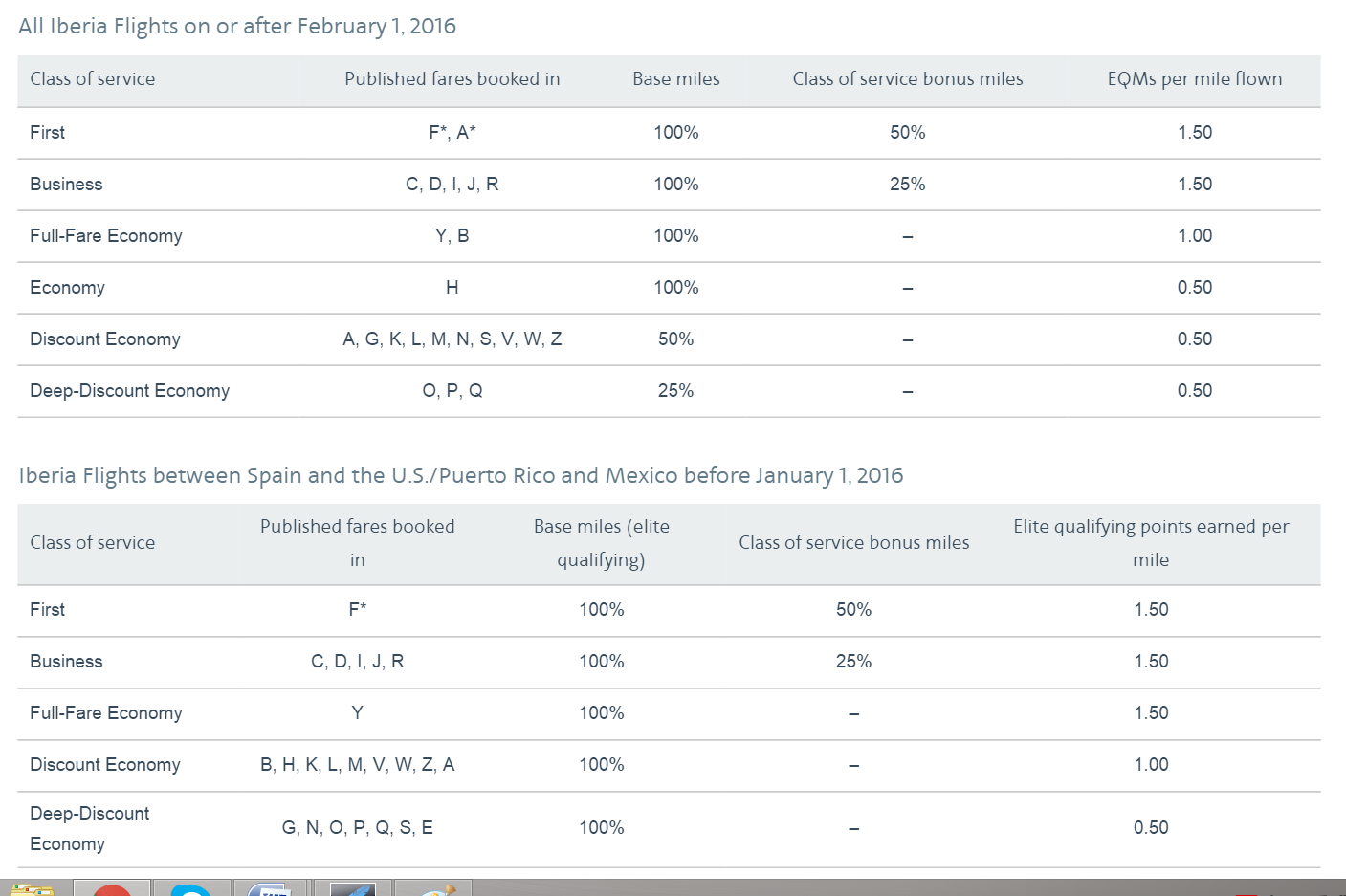Select 'Class of service' header in the second table
The height and width of the screenshot is (896, 1346).
pyautogui.click(x=93, y=543)
